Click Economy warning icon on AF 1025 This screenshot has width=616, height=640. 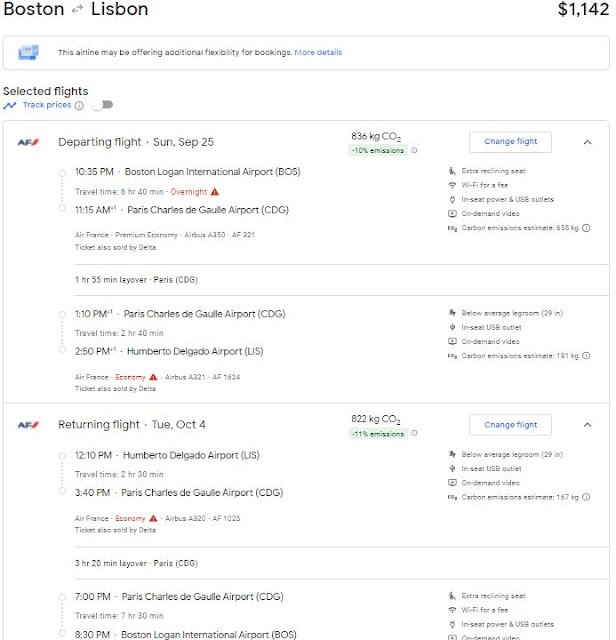[x=153, y=518]
